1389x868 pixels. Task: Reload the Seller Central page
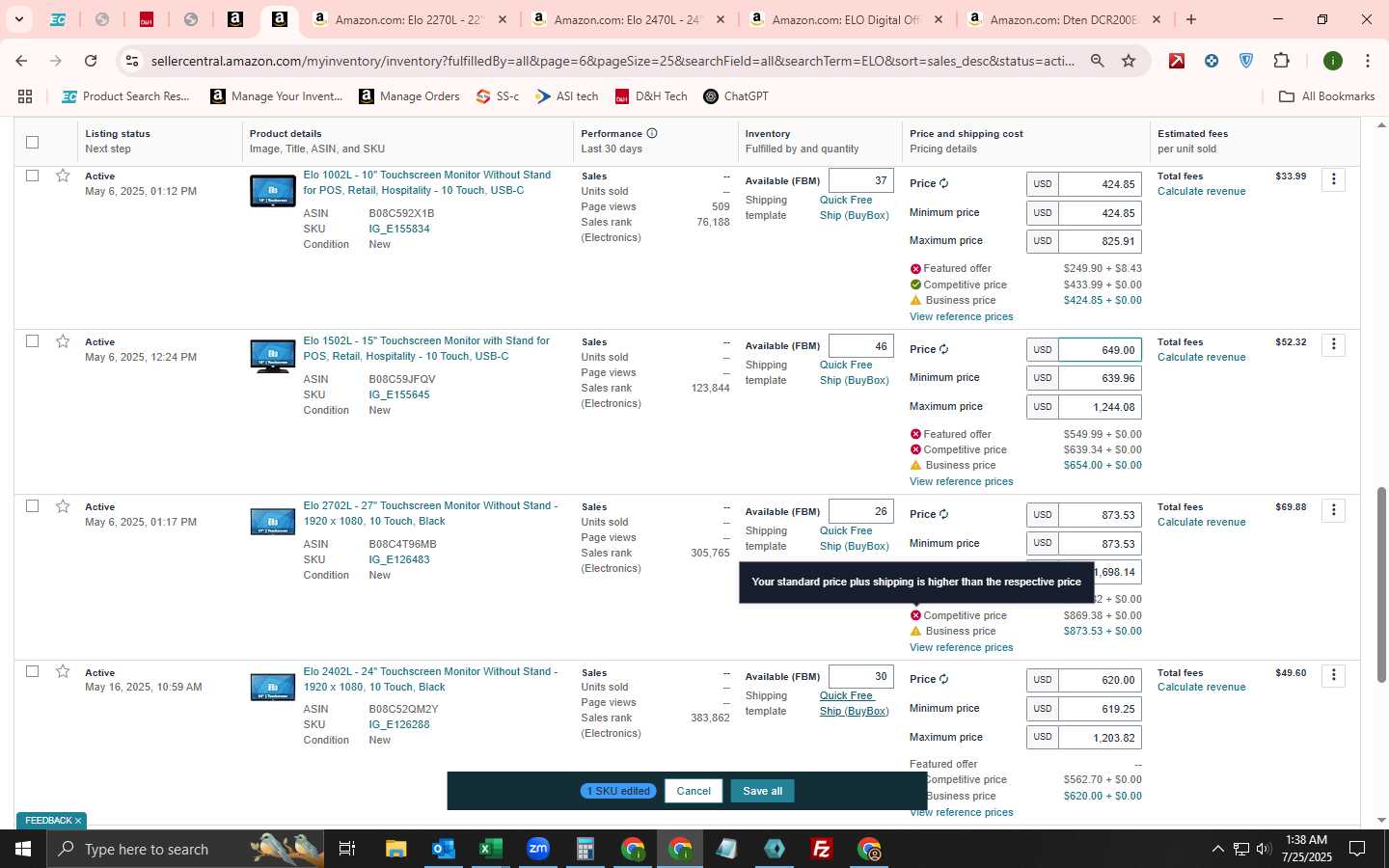91,61
